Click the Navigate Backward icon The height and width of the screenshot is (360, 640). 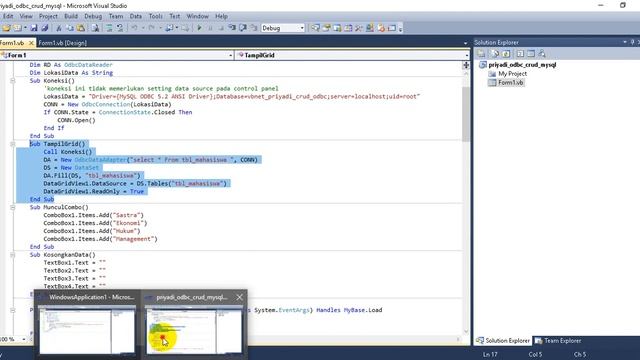coord(169,28)
